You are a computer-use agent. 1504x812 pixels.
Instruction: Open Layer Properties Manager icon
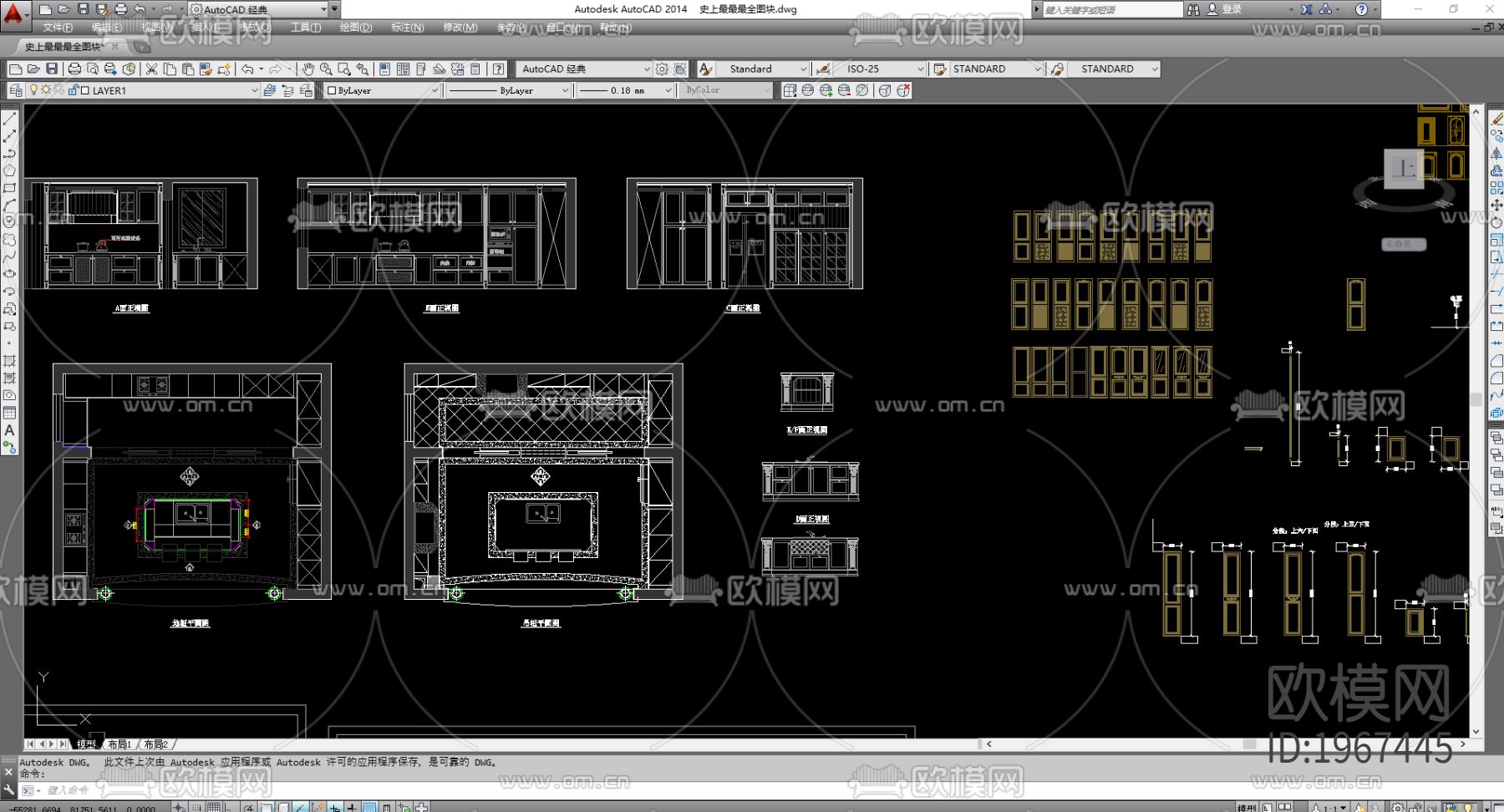(15, 90)
